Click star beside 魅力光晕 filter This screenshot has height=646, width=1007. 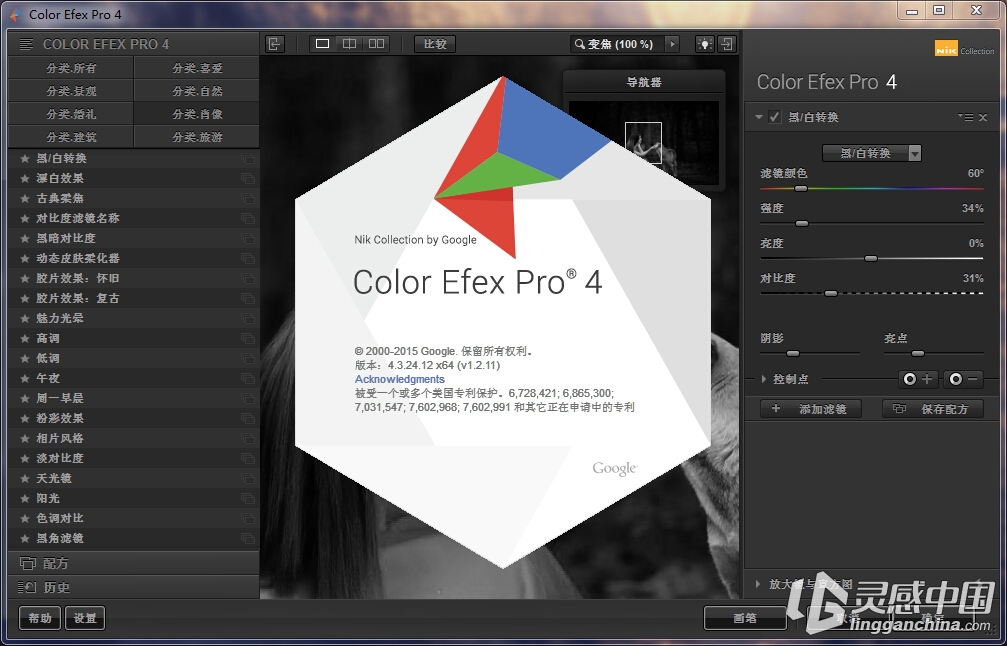25,319
